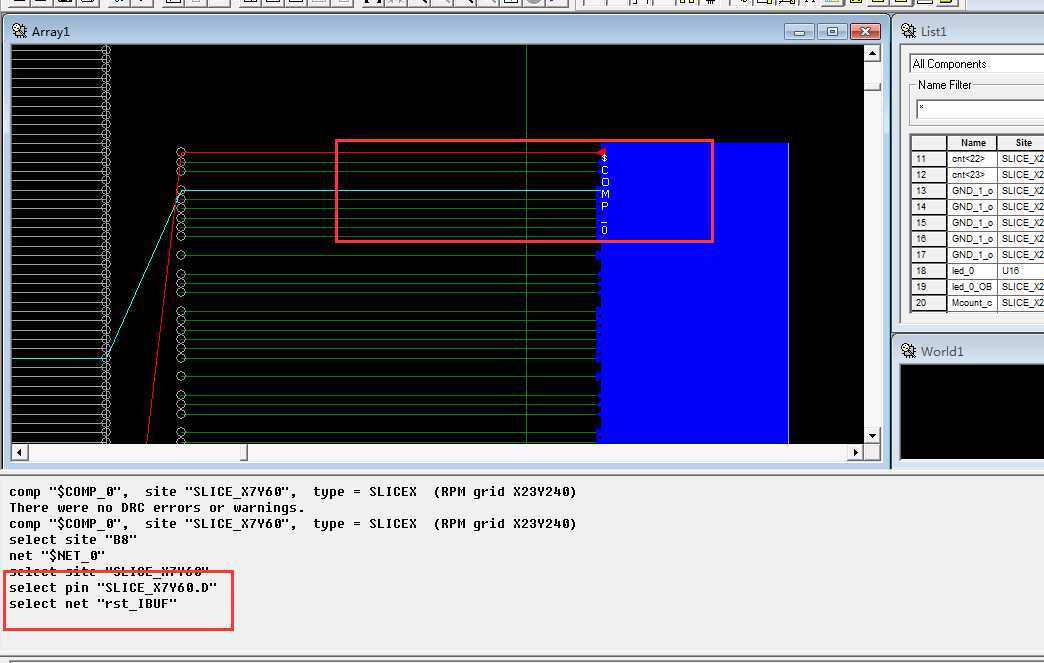Select row 18 led_0 component
Screen dimensions: 1044x663
[x=977, y=270]
